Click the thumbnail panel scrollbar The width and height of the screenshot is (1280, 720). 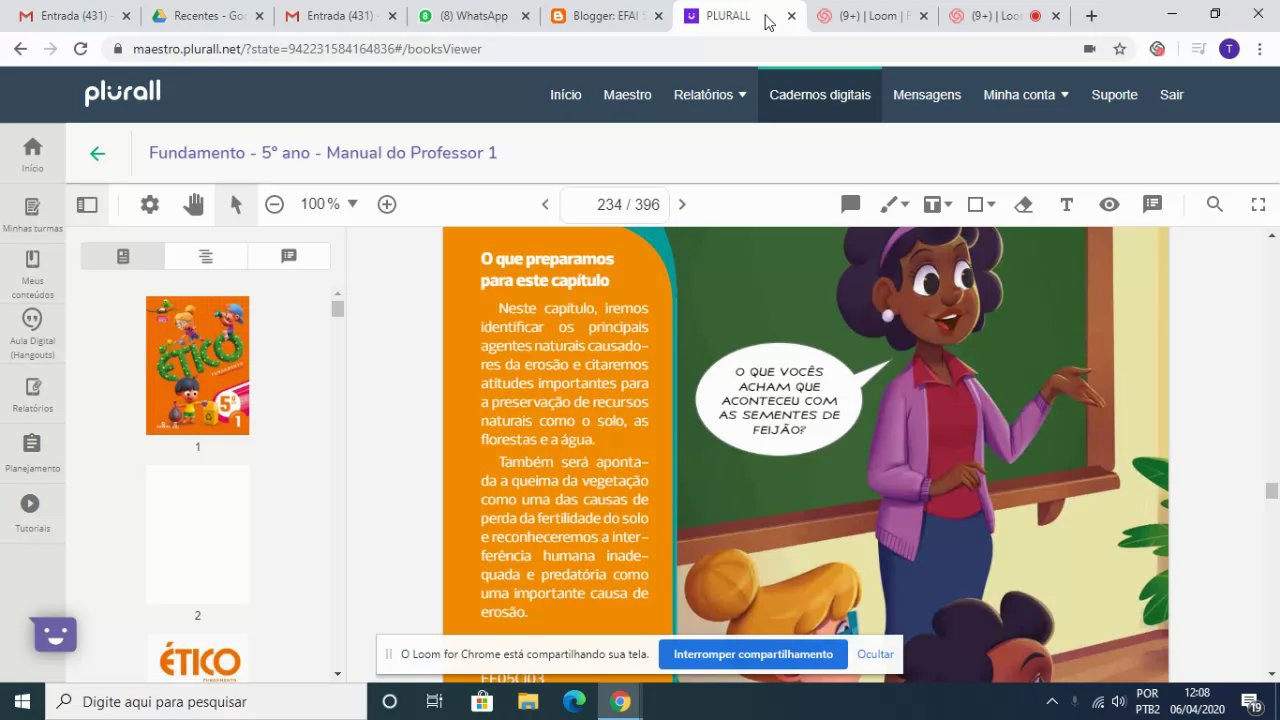coord(338,308)
